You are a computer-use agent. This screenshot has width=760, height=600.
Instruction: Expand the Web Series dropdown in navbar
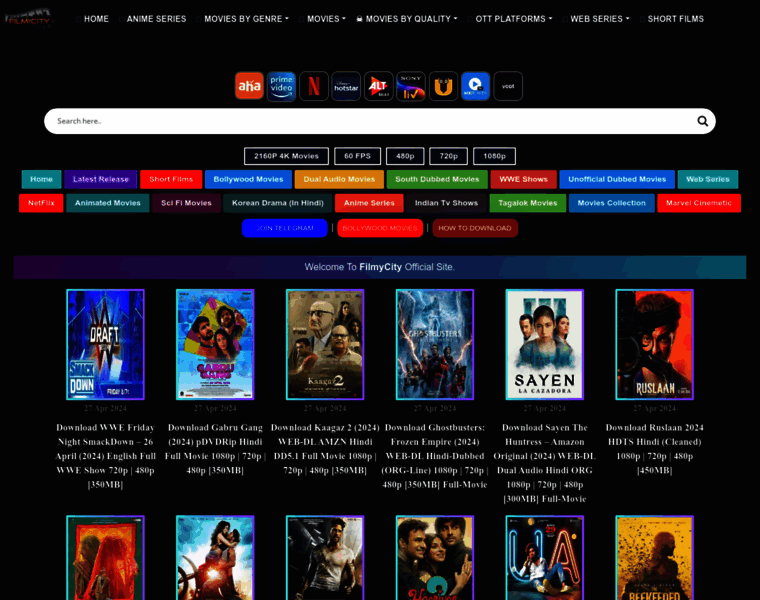click(x=599, y=19)
